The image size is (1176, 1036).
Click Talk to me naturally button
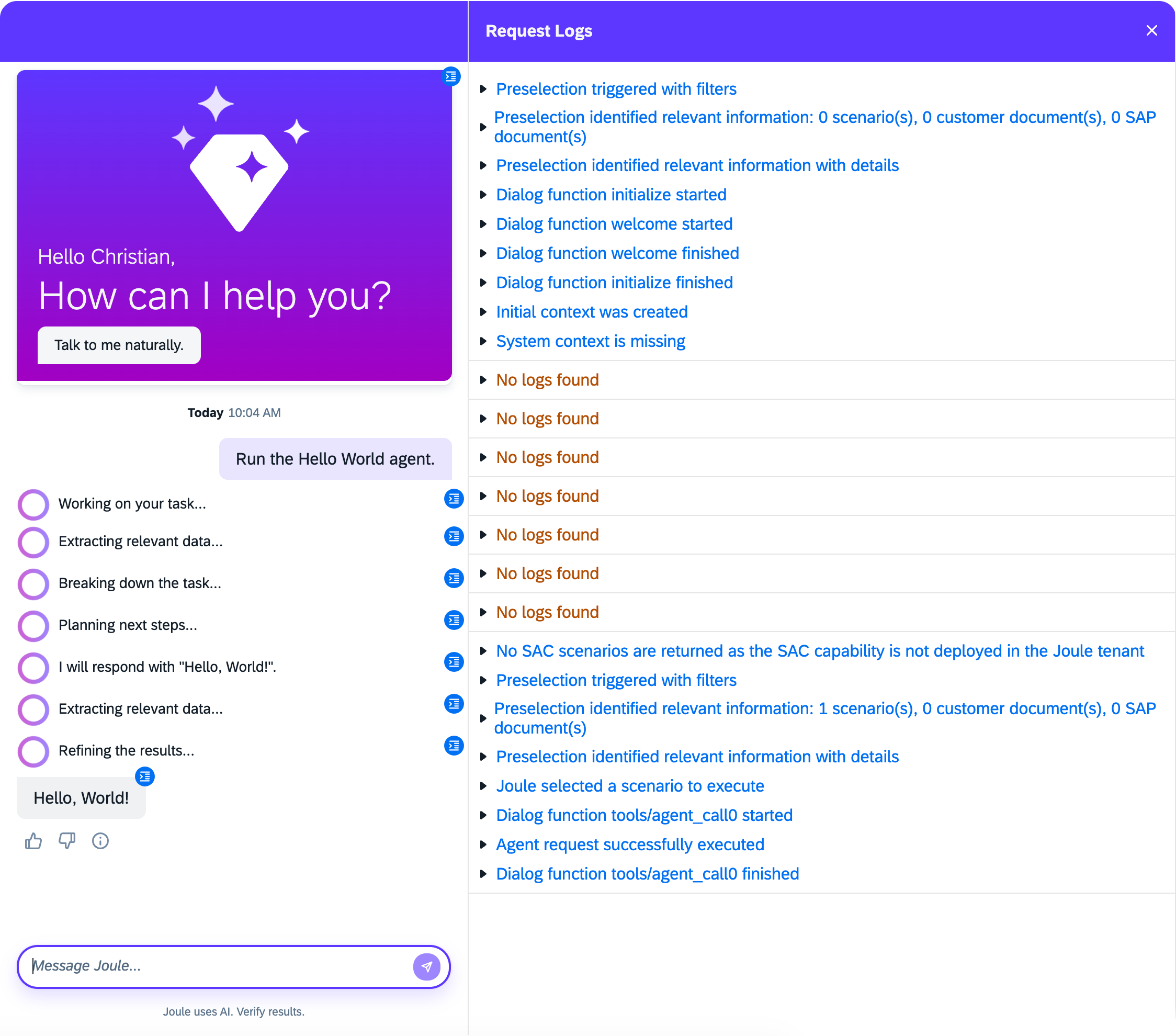coord(119,345)
